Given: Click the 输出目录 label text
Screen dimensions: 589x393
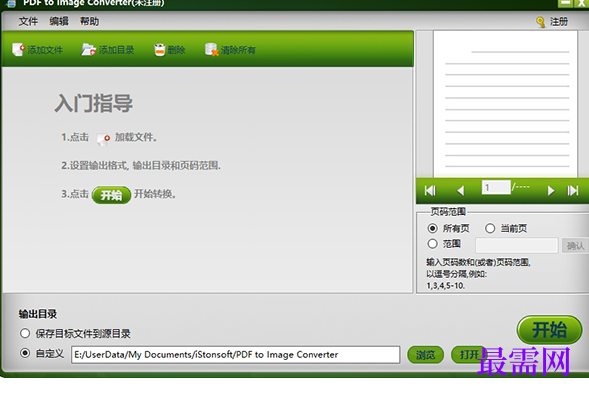Looking at the screenshot, I should (38, 314).
